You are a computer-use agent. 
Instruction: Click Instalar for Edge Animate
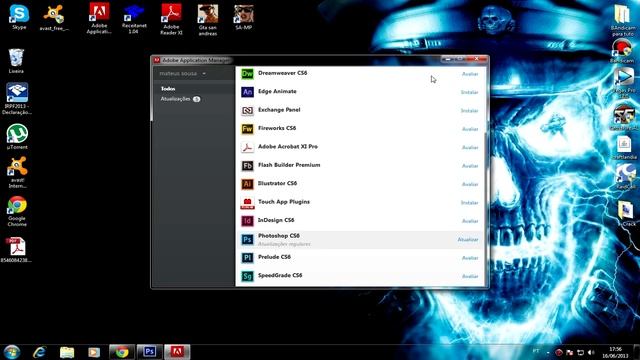pos(469,92)
